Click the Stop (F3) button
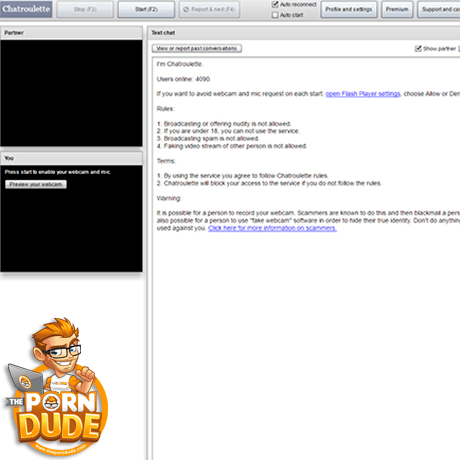 85,9
